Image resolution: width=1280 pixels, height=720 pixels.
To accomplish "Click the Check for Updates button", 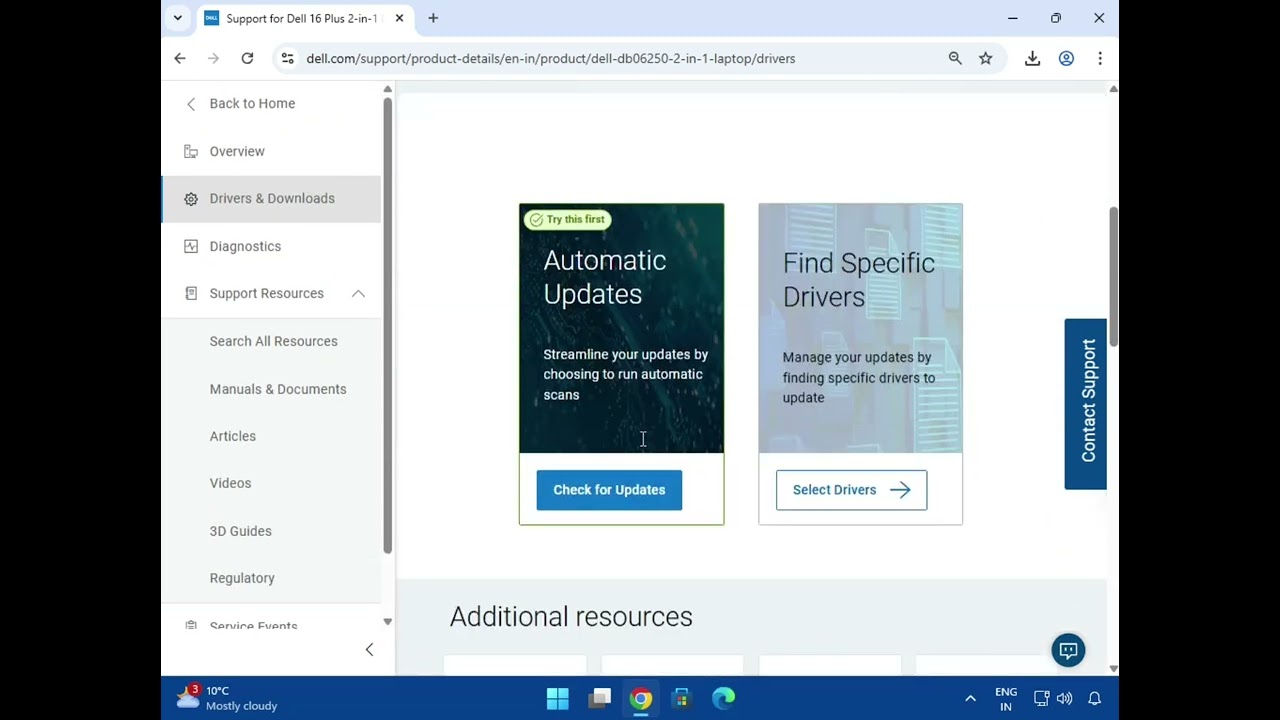I will pos(609,490).
